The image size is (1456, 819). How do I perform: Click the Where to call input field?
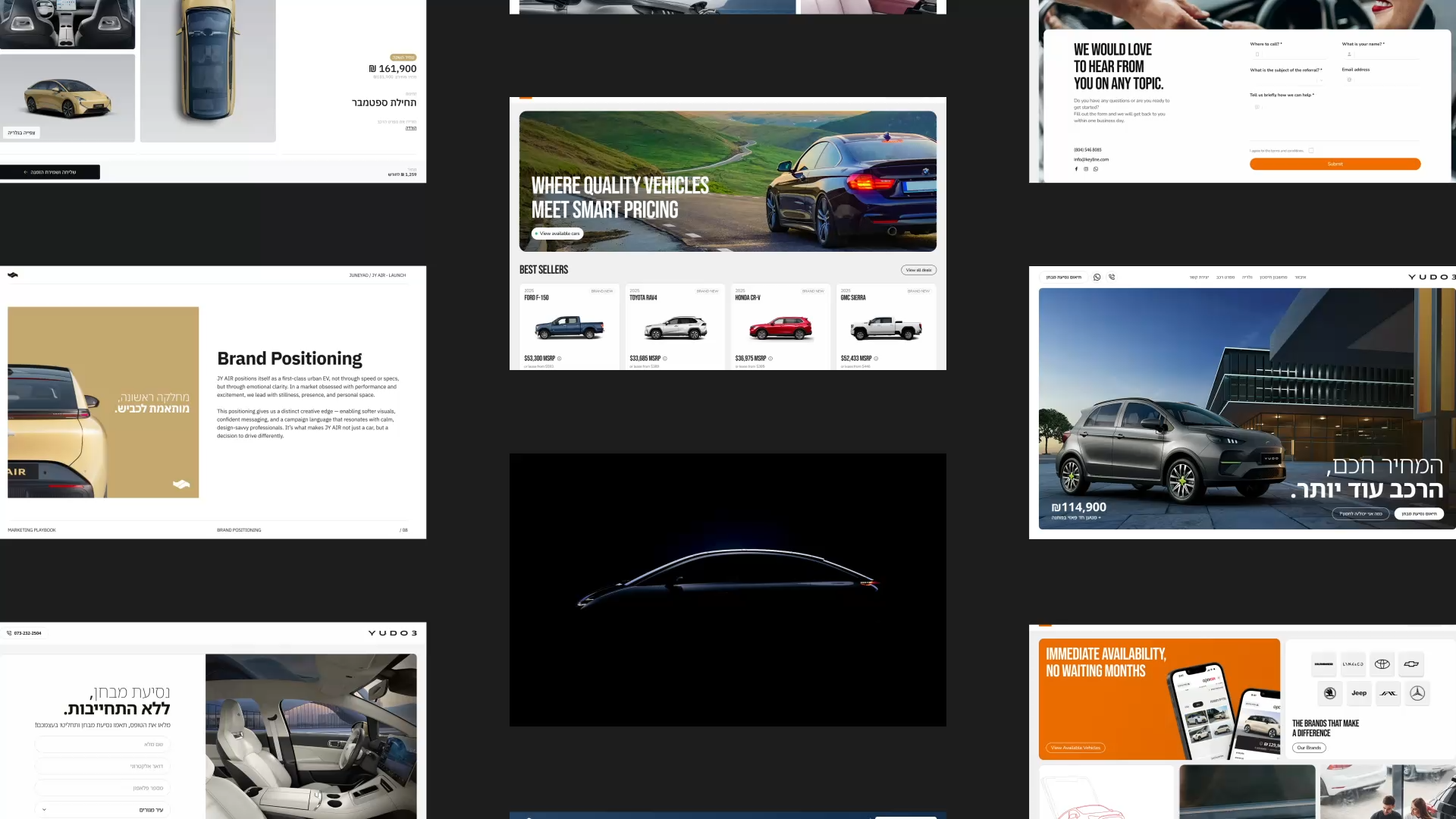pos(1288,55)
